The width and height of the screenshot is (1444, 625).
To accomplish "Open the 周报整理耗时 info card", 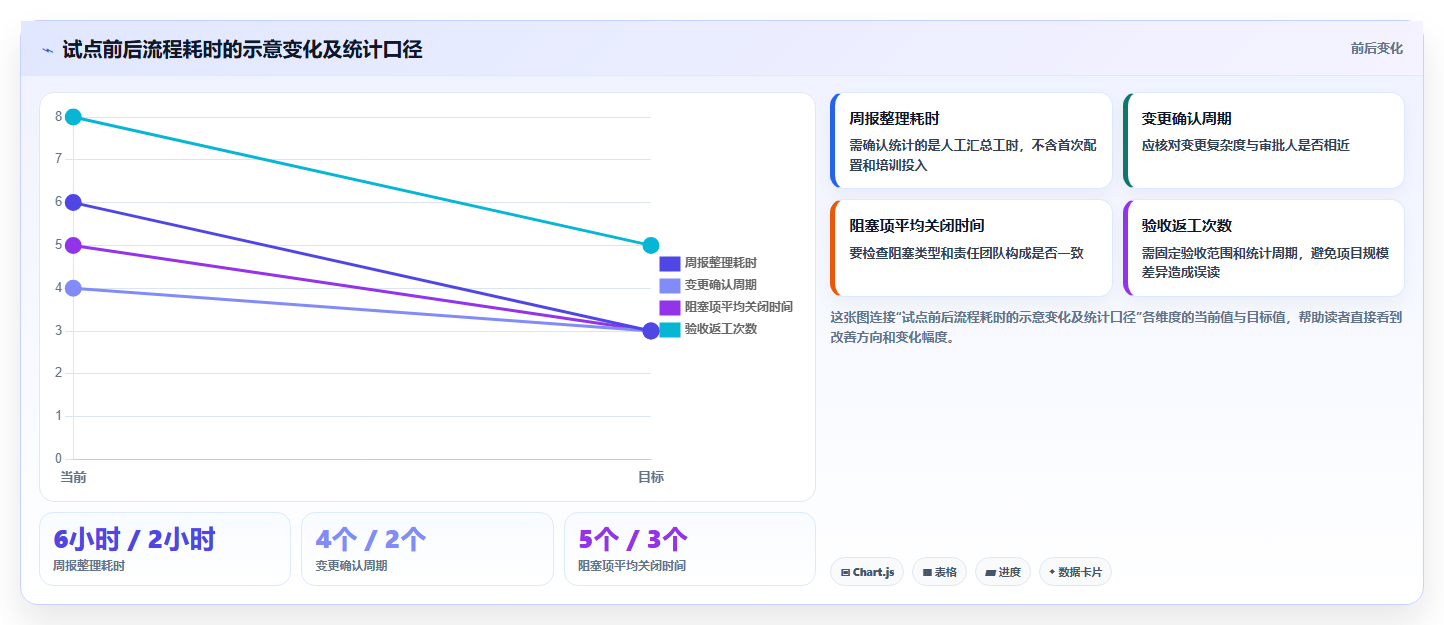I will tap(971, 141).
